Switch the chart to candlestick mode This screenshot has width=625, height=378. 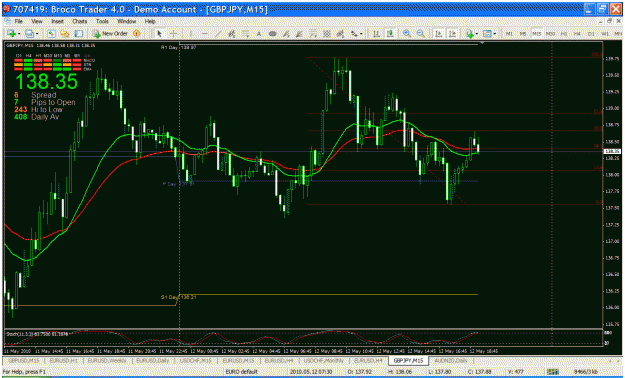click(x=390, y=34)
